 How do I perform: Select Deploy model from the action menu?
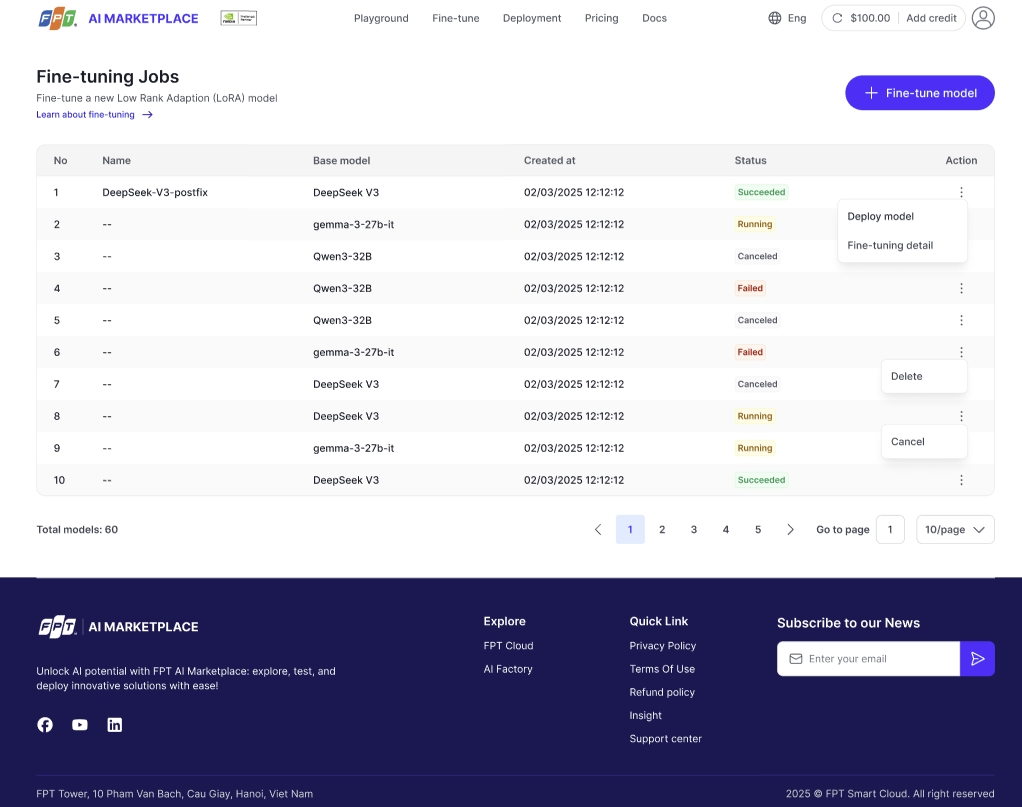point(881,216)
